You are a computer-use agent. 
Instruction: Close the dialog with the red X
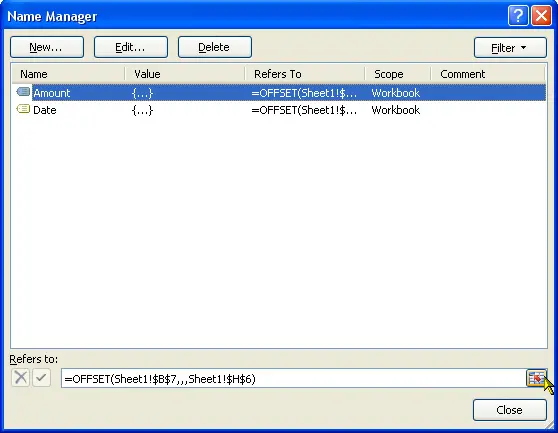coord(541,16)
